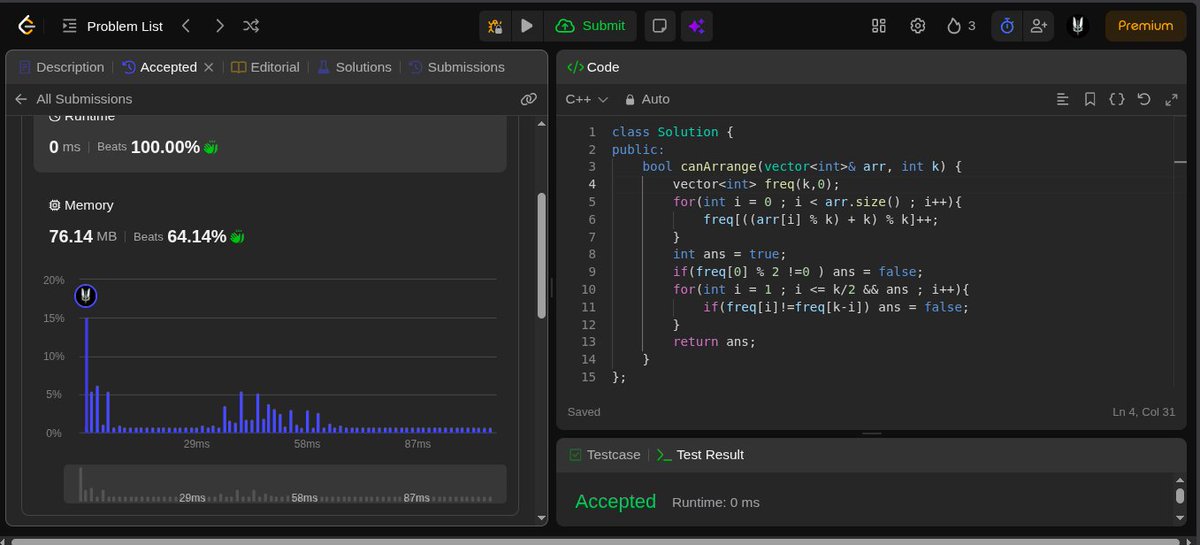Open the settings gear icon
The width and height of the screenshot is (1200, 545).
click(x=917, y=26)
